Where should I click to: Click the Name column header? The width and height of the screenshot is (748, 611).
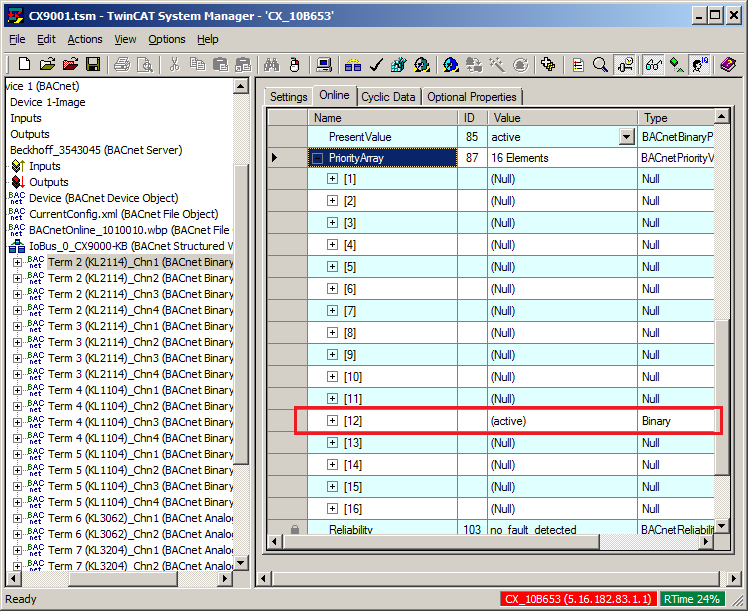pos(383,118)
